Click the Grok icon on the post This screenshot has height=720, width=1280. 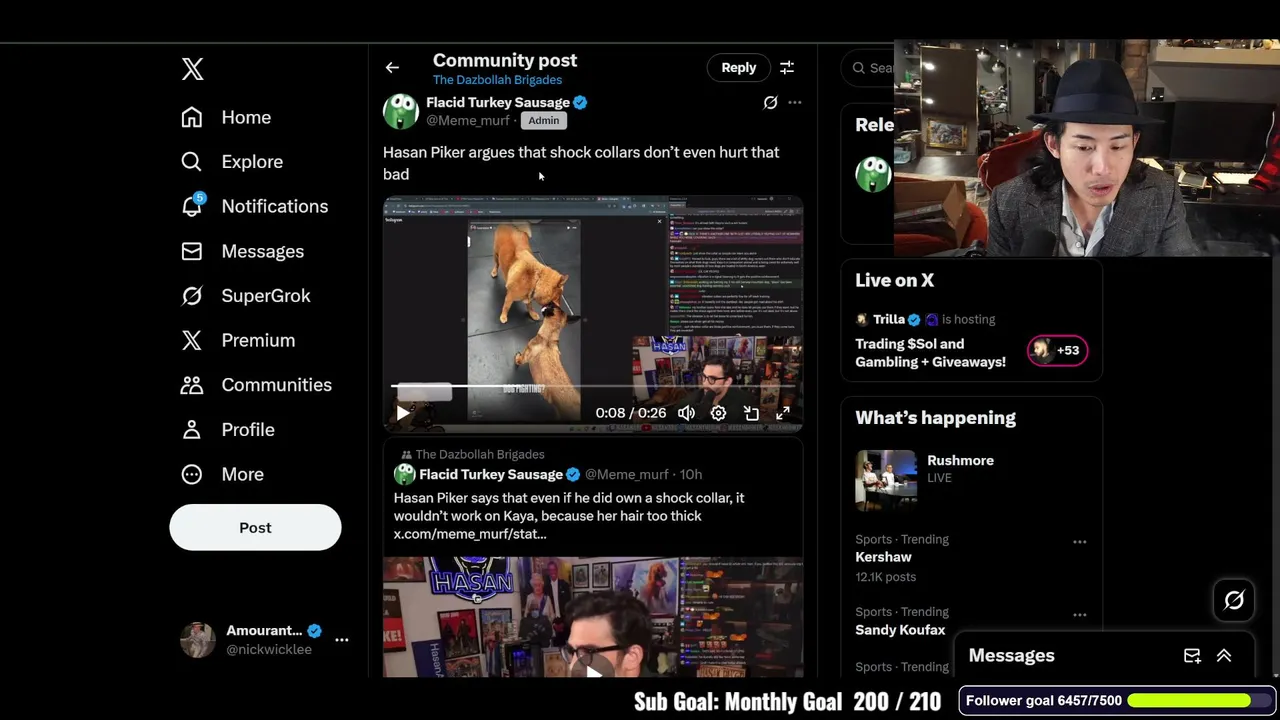pyautogui.click(x=770, y=102)
